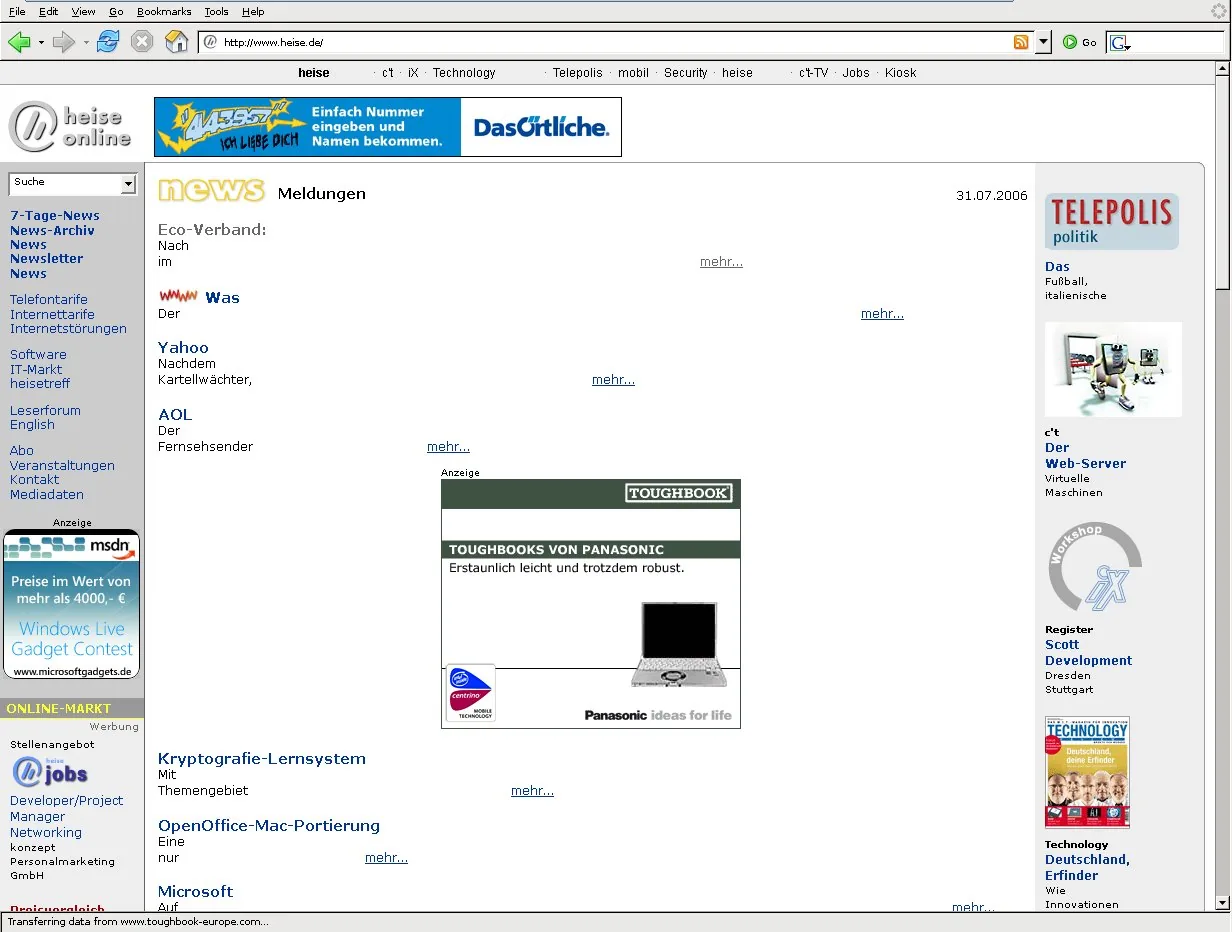Screen dimensions: 1232x932
Task: Click the Telepolis politik logo
Action: click(x=1112, y=221)
